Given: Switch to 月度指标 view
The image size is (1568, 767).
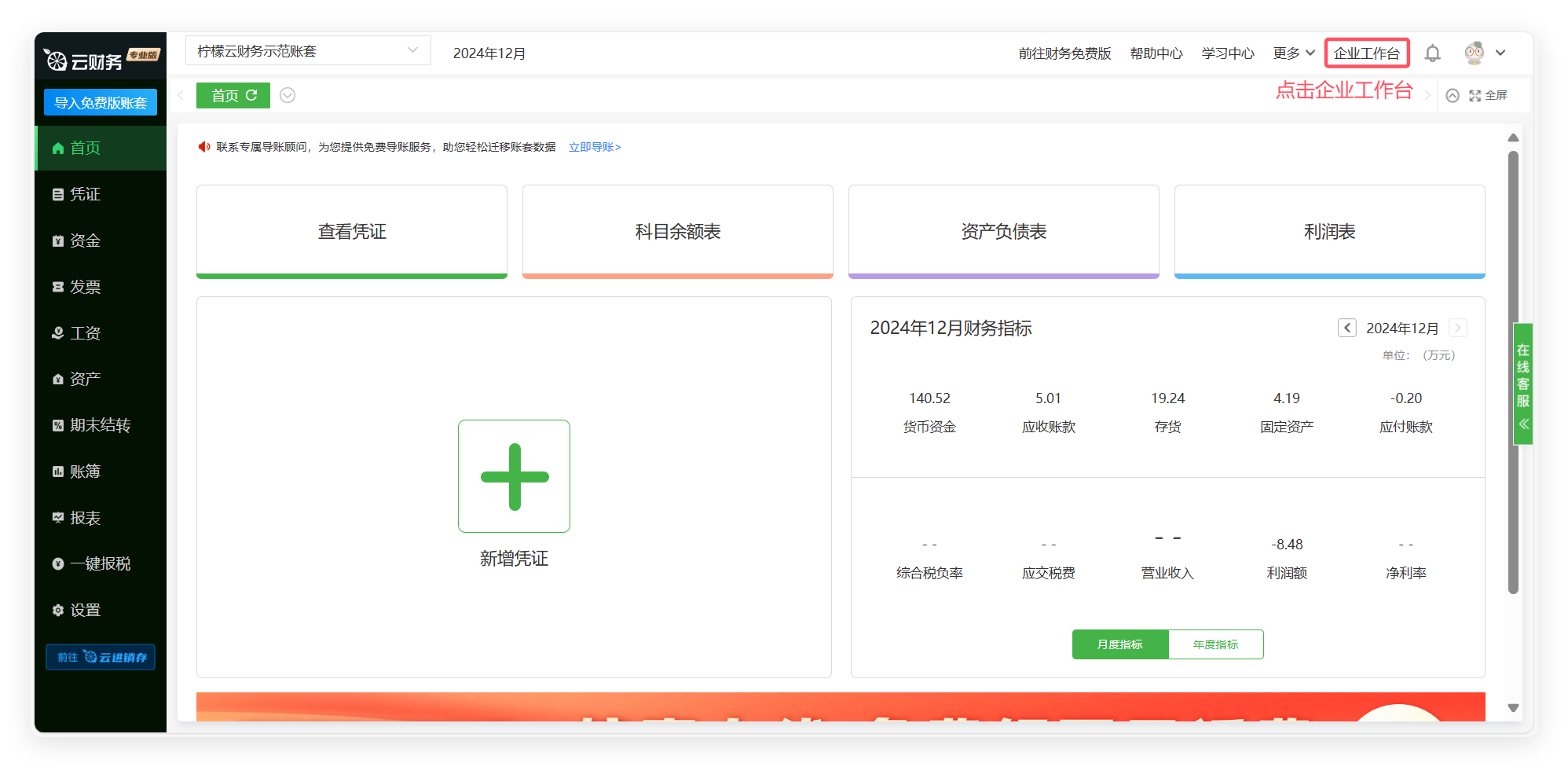Looking at the screenshot, I should (x=1119, y=644).
